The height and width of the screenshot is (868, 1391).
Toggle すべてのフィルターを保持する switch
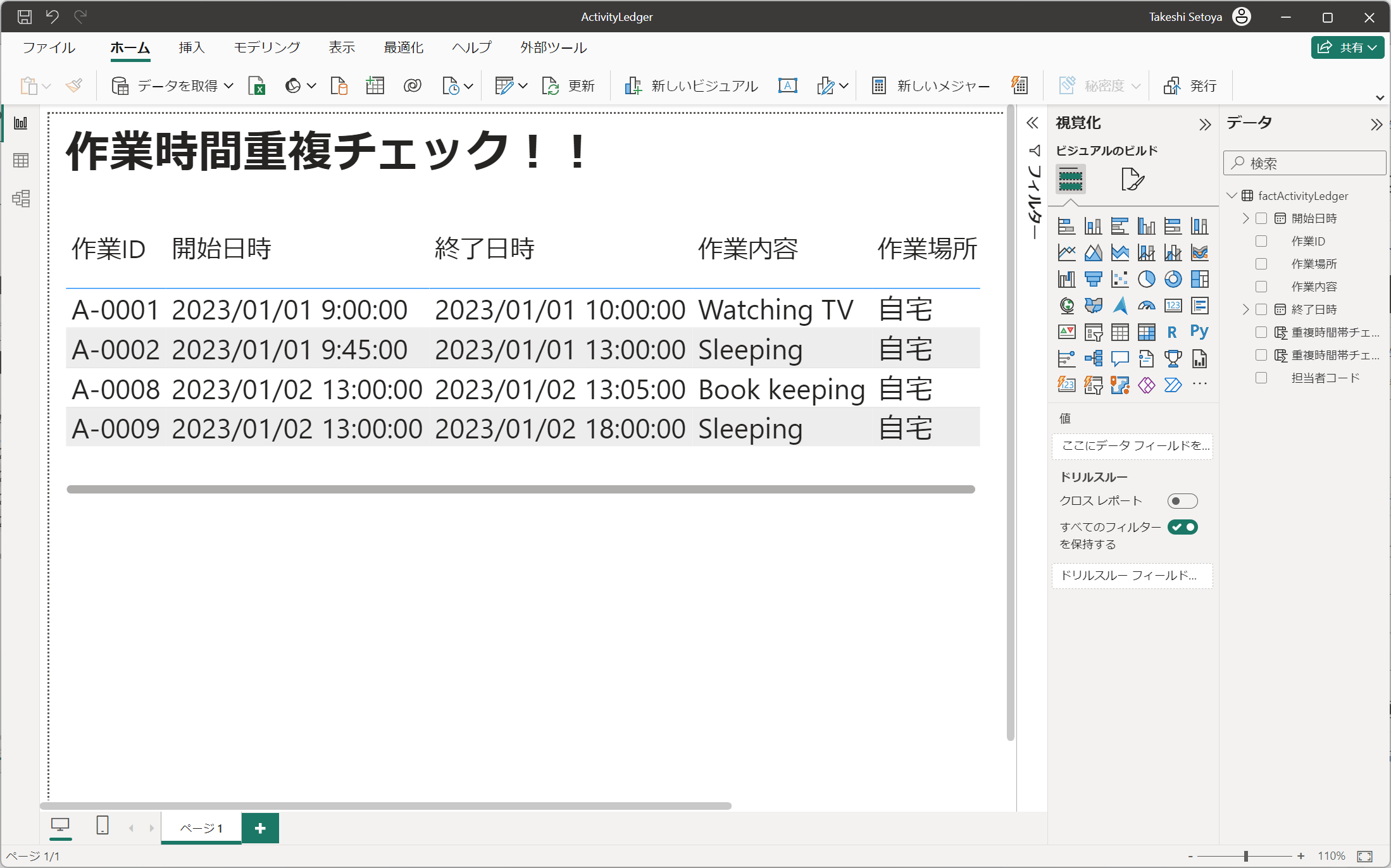(x=1182, y=527)
